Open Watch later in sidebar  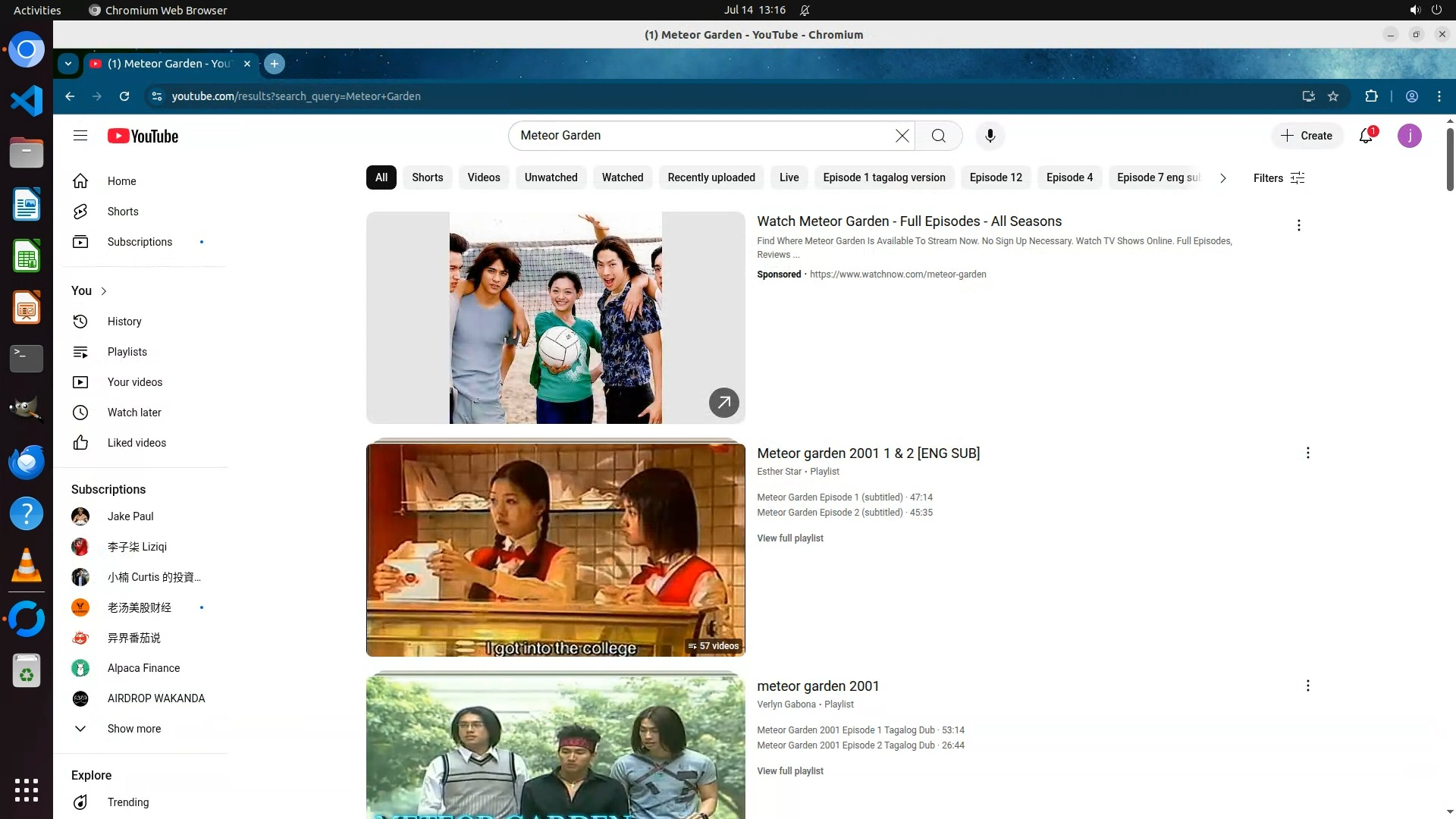click(x=134, y=413)
